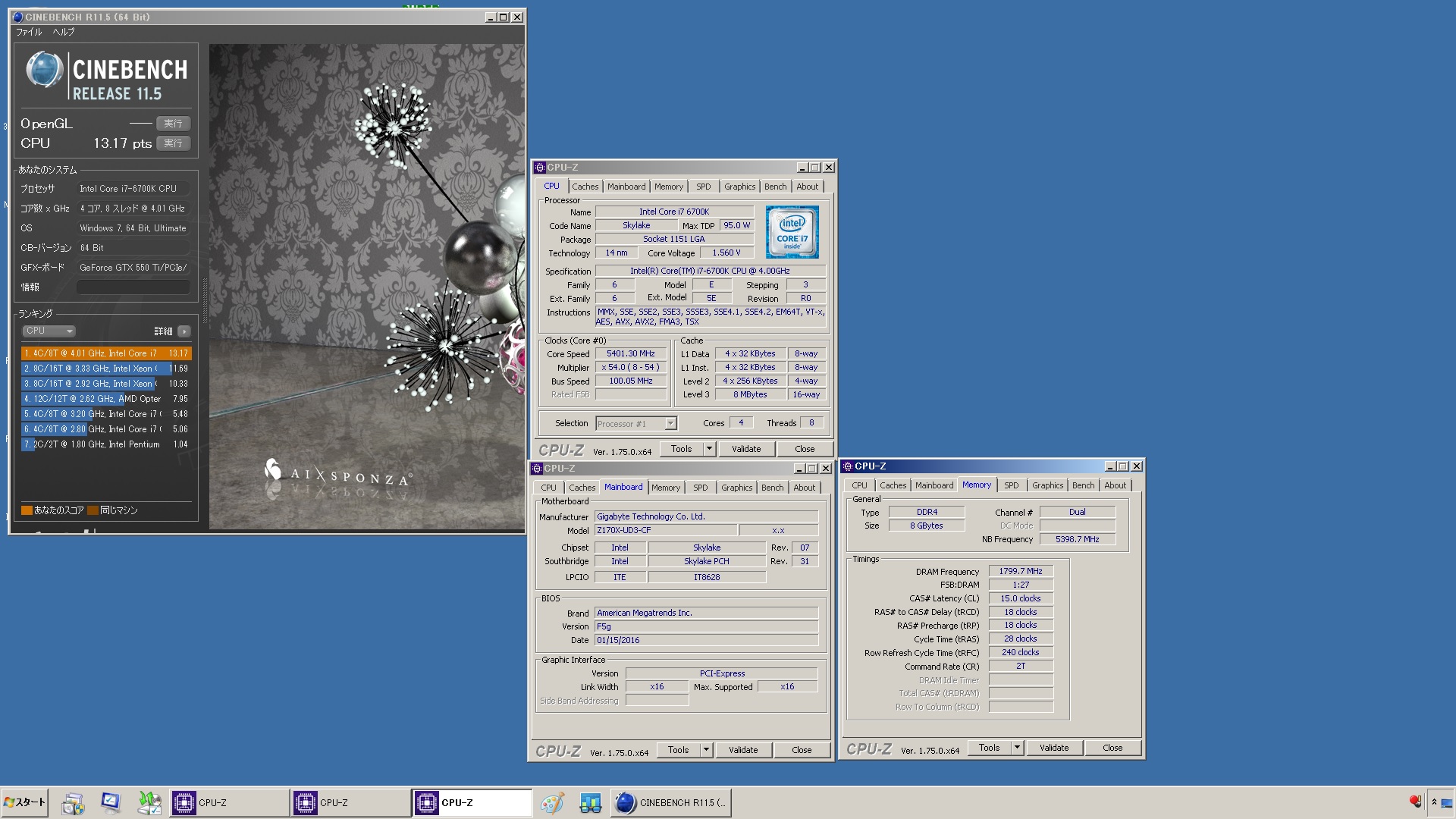Select ranking row 3 Intel Xeon 10.33
Image resolution: width=1456 pixels, height=819 pixels.
tap(106, 384)
